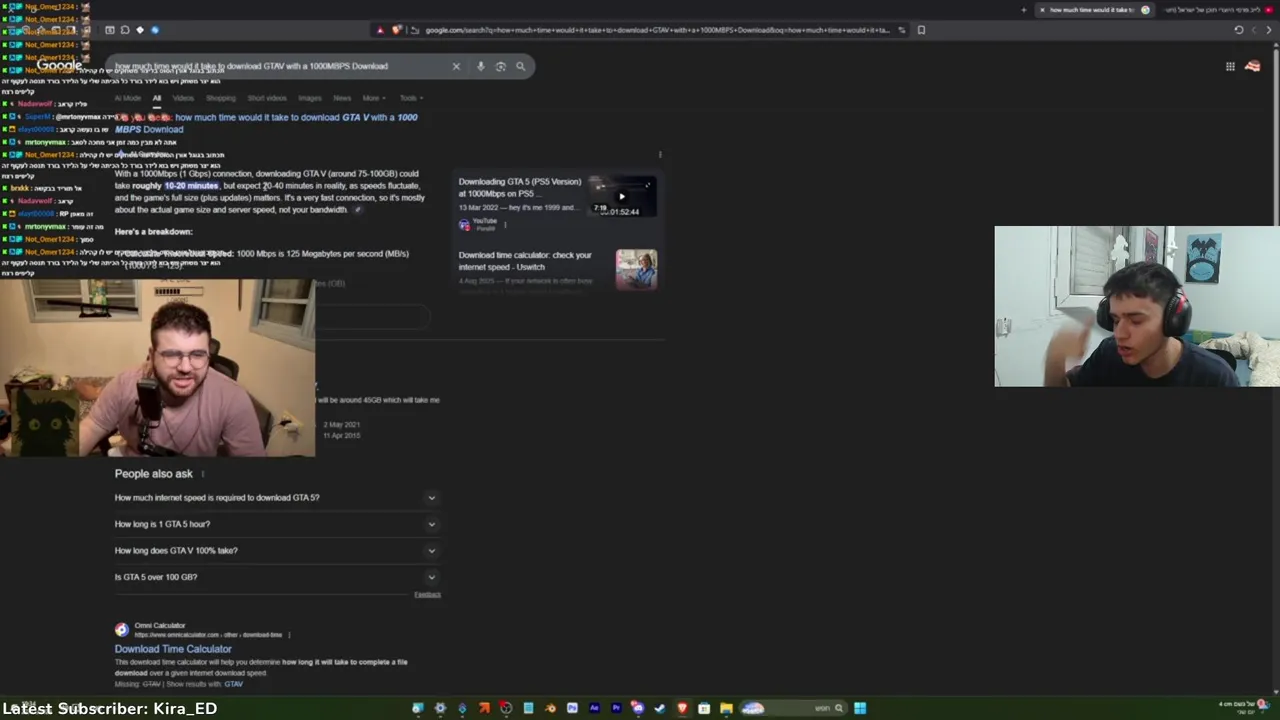Open the Tools dropdown in search filters
The image size is (1280, 720).
point(411,98)
